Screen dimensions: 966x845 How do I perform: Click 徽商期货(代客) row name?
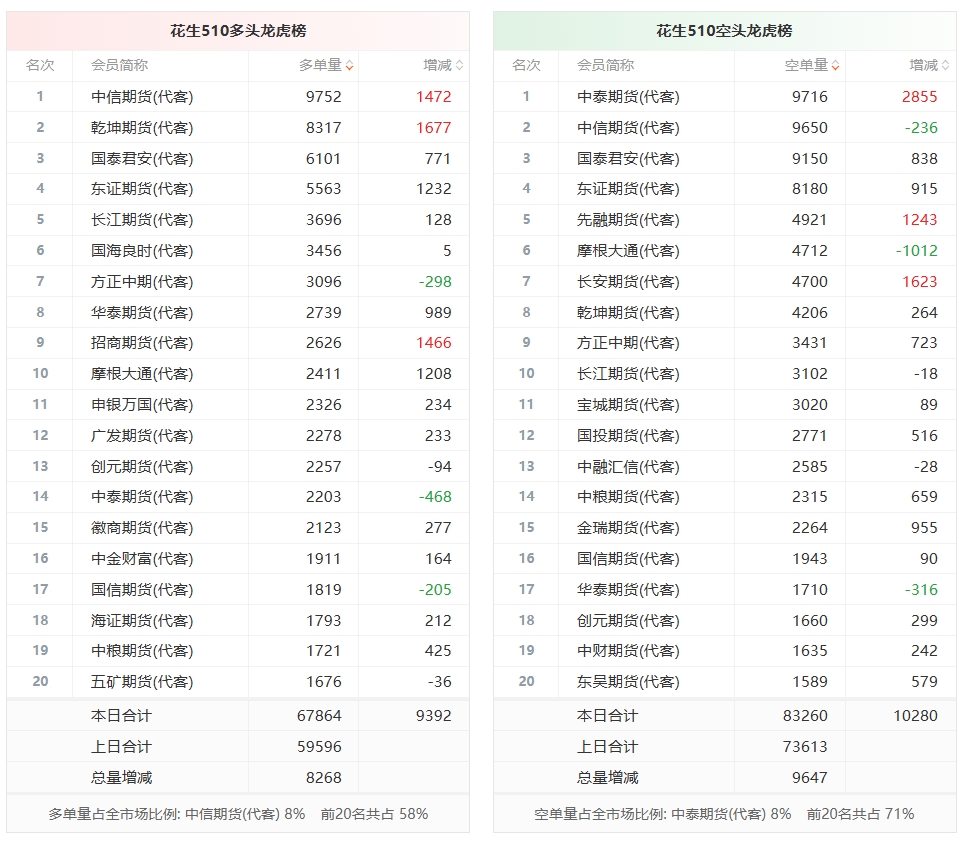[x=142, y=527]
